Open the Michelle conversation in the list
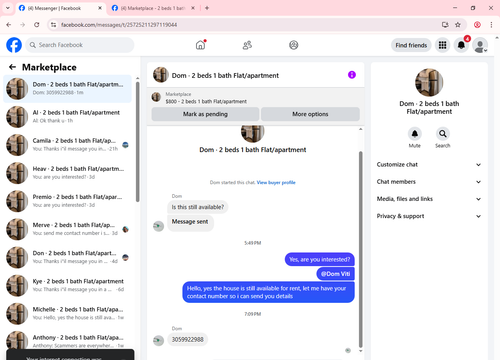This screenshot has height=360, width=500. (67, 313)
